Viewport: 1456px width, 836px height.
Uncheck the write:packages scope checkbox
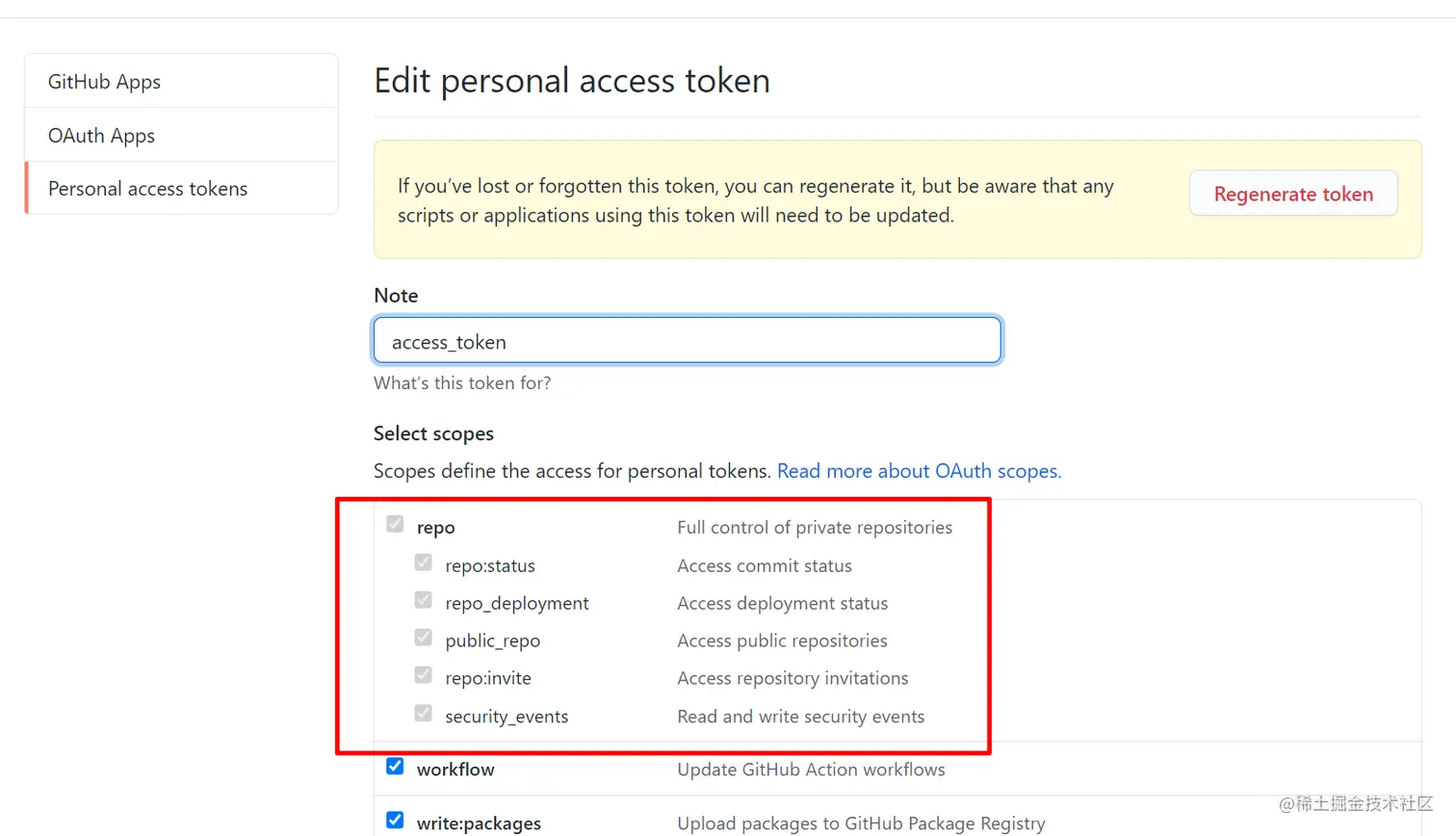coord(395,821)
